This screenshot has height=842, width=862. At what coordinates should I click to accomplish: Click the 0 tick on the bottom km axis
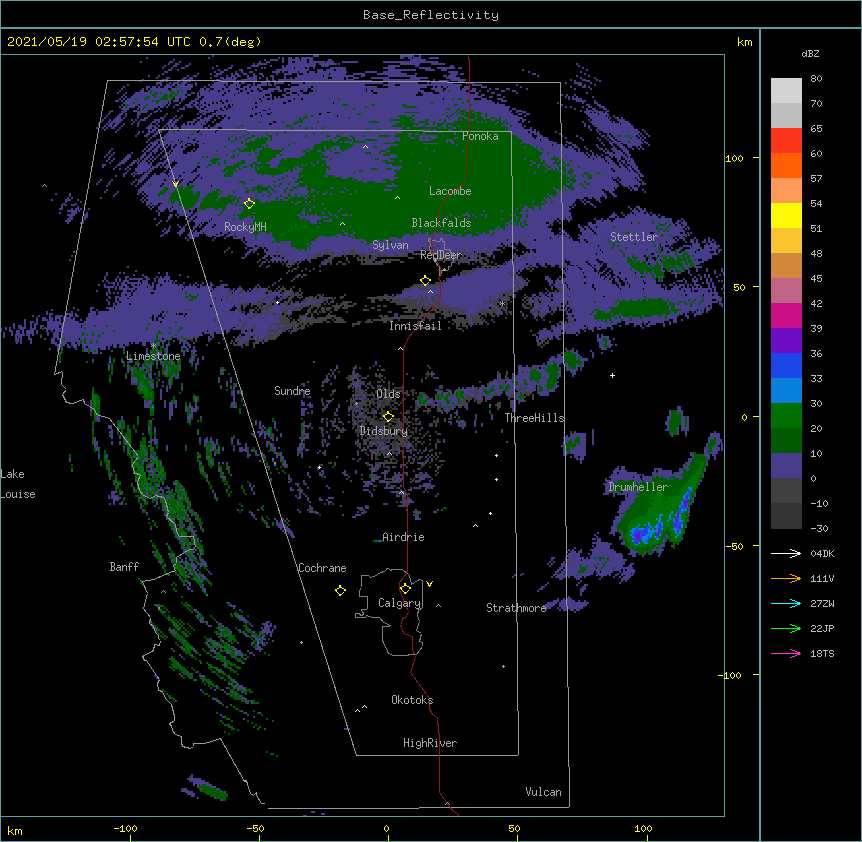[386, 829]
